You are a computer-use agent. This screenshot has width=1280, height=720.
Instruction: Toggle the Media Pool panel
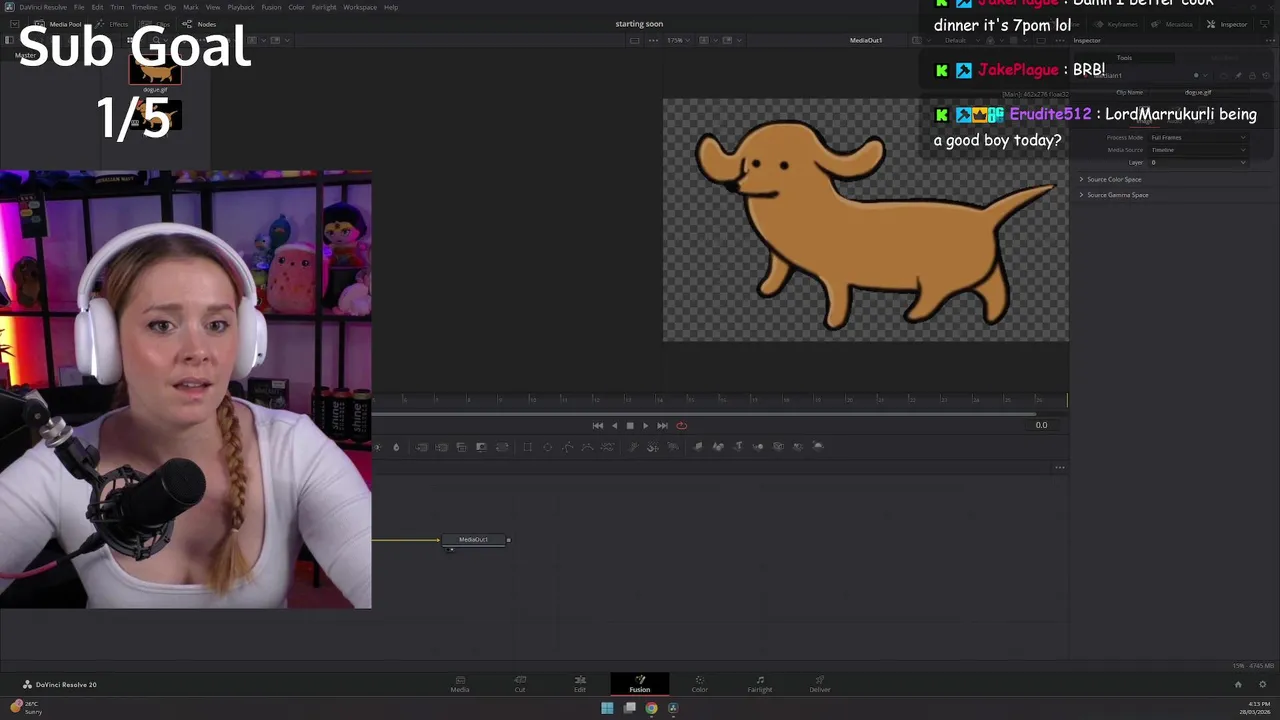point(58,24)
